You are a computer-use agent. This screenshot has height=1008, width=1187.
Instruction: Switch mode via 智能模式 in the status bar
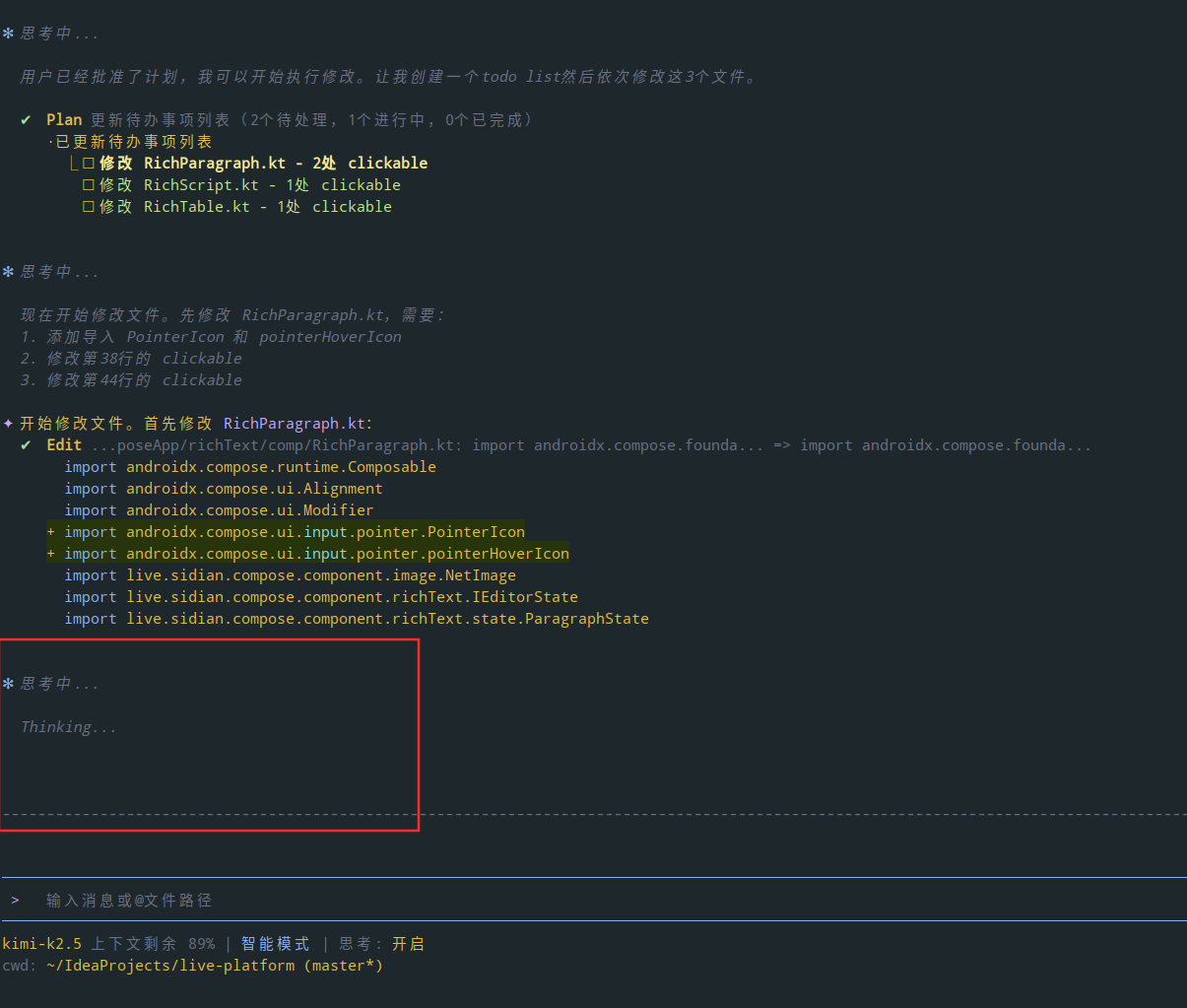275,944
